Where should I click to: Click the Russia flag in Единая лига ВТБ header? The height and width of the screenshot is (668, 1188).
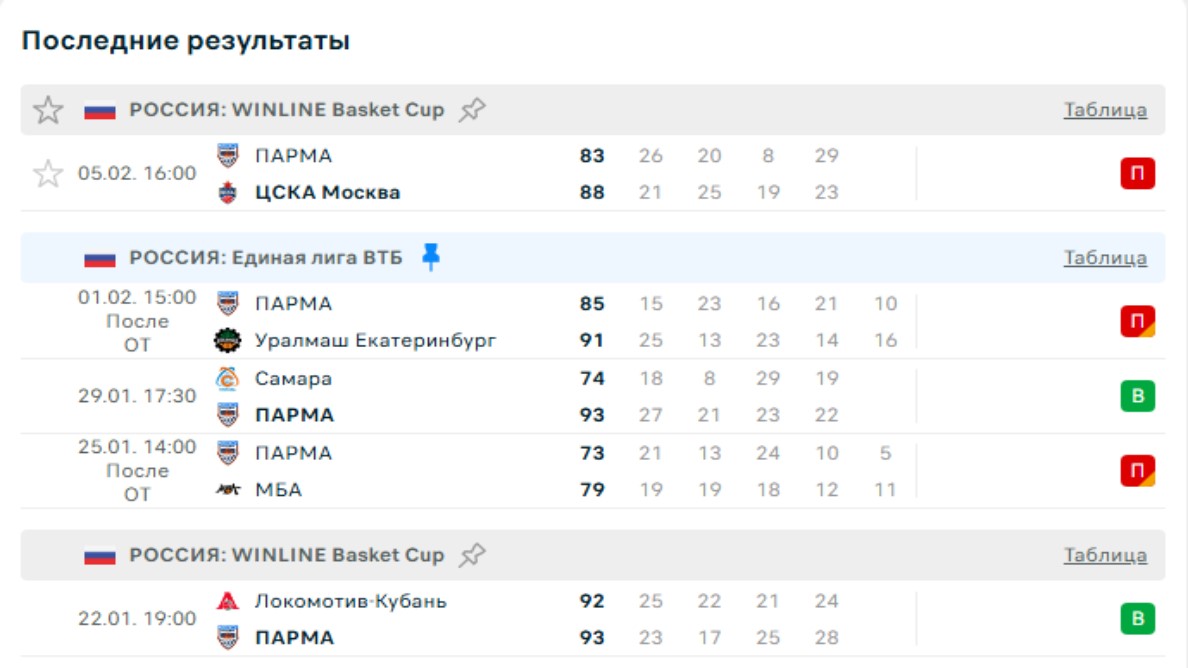coord(100,258)
